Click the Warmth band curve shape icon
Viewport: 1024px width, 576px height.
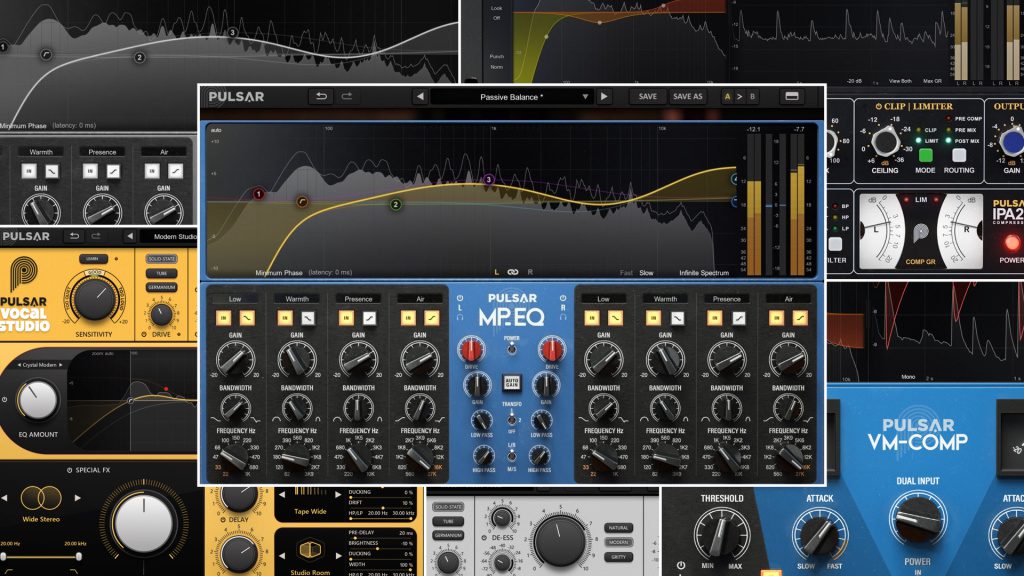pyautogui.click(x=308, y=319)
